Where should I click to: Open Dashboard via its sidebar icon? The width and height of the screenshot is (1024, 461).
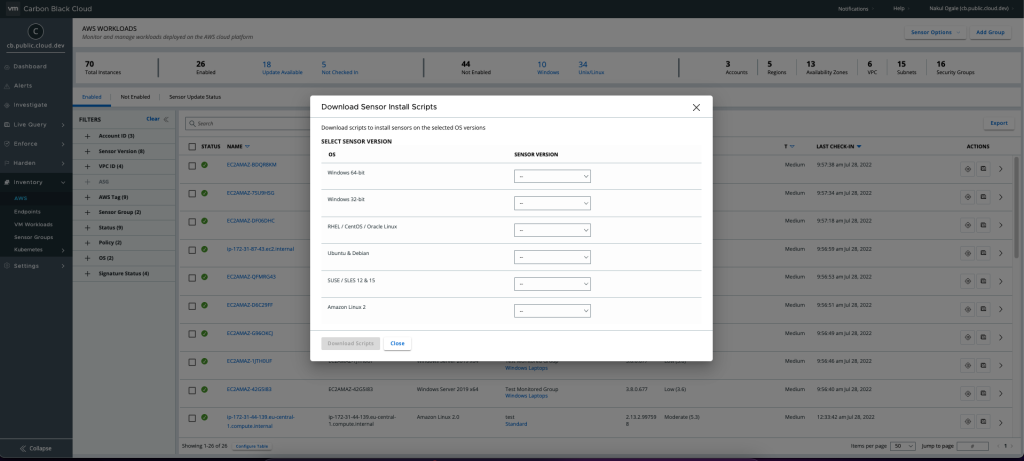7,67
